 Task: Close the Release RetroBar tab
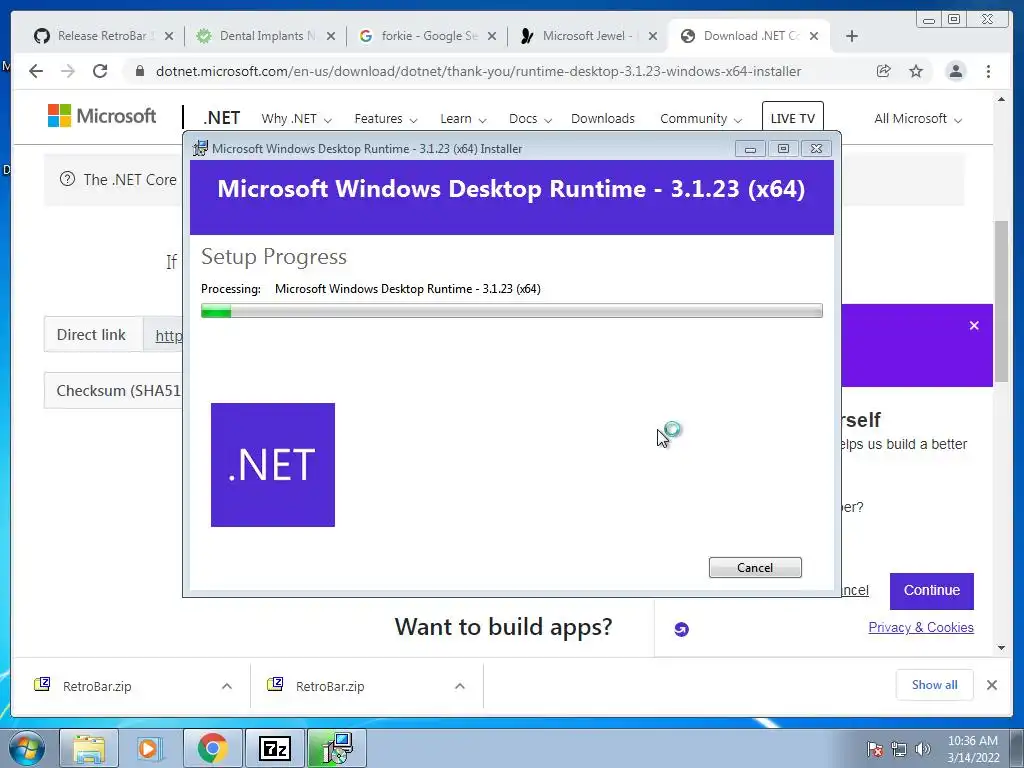[x=169, y=36]
